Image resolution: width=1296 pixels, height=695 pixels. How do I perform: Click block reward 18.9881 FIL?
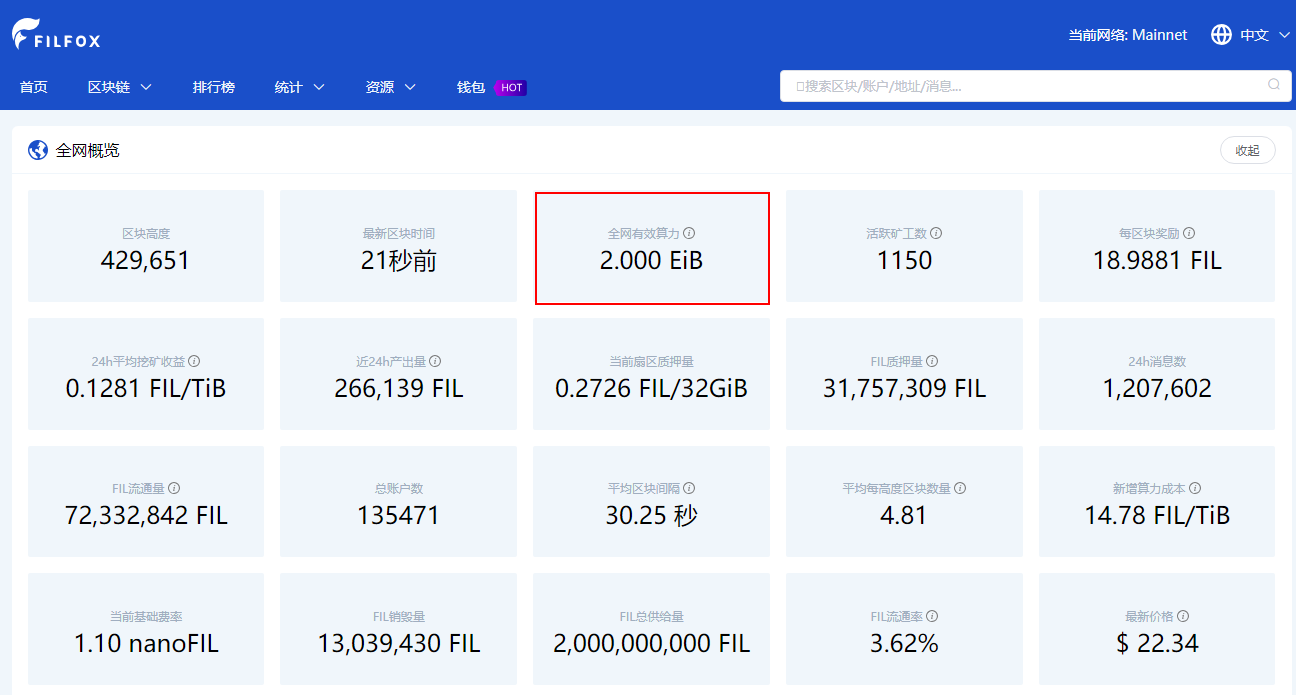tap(1157, 261)
